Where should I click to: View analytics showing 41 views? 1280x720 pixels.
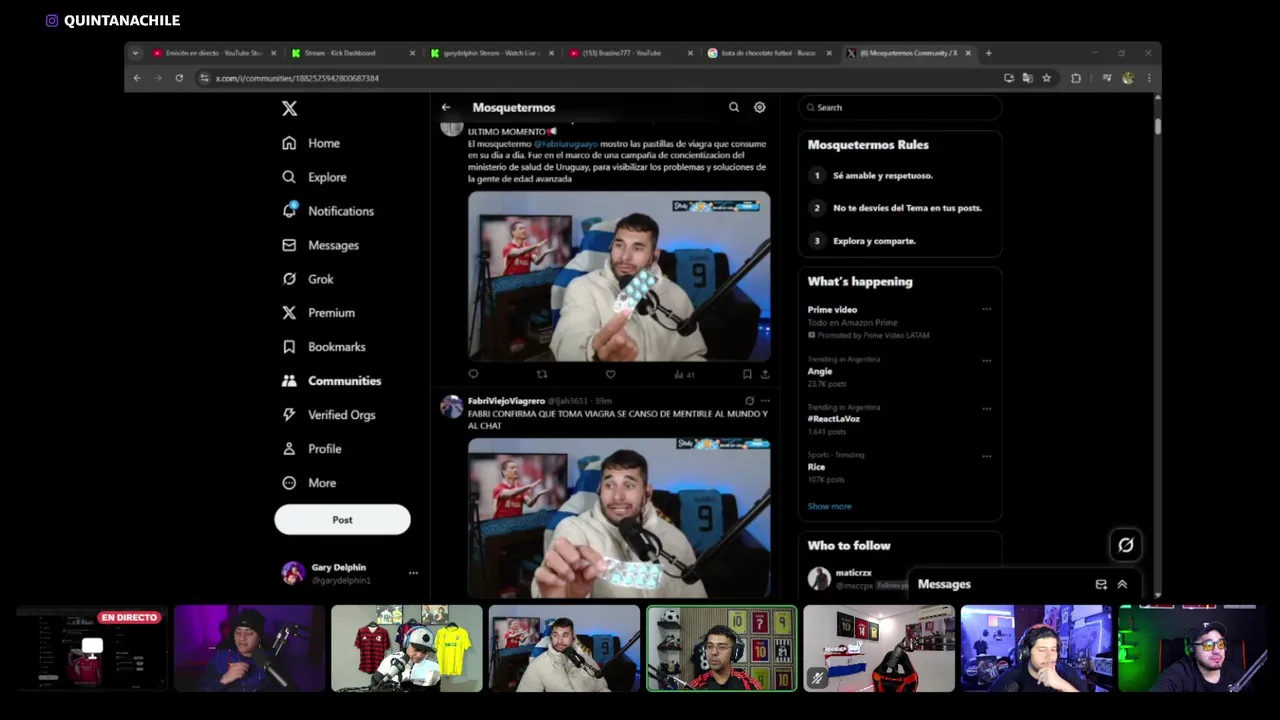pos(684,374)
